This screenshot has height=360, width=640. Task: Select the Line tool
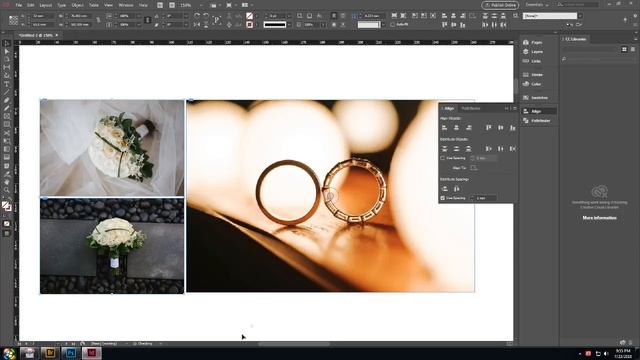7,92
